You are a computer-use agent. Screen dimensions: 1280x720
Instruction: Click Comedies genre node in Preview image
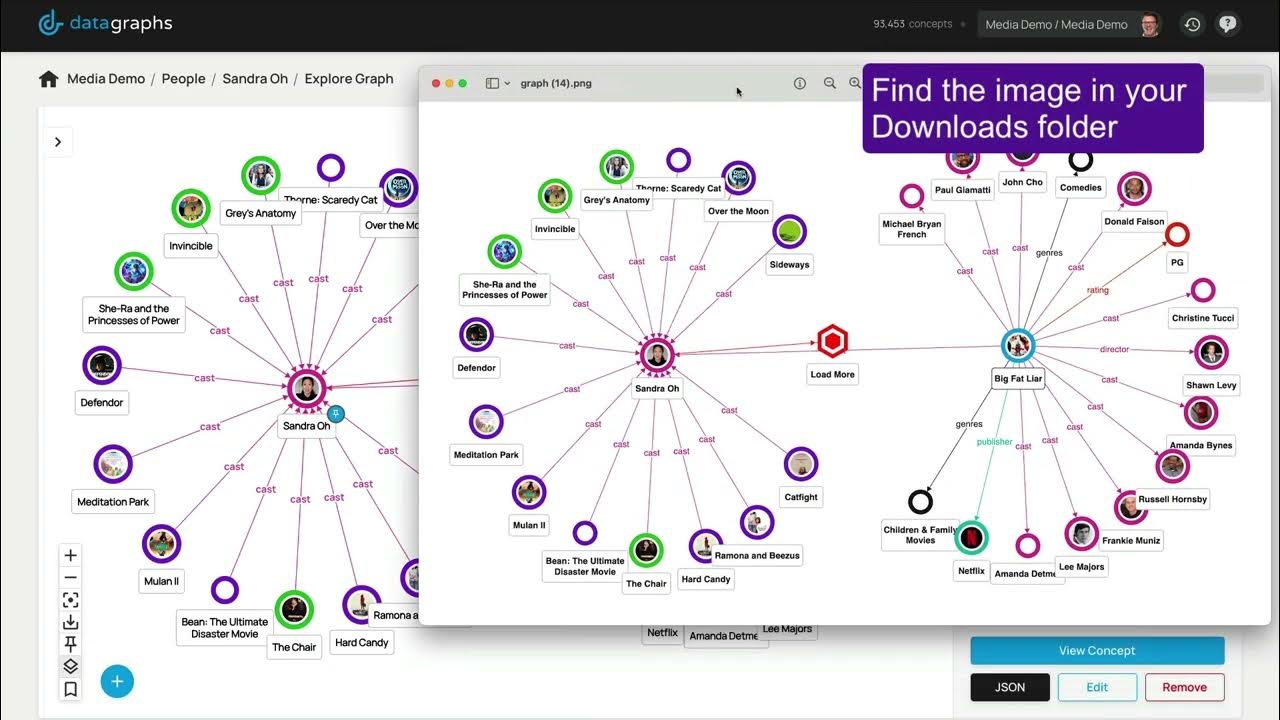[x=1080, y=160]
